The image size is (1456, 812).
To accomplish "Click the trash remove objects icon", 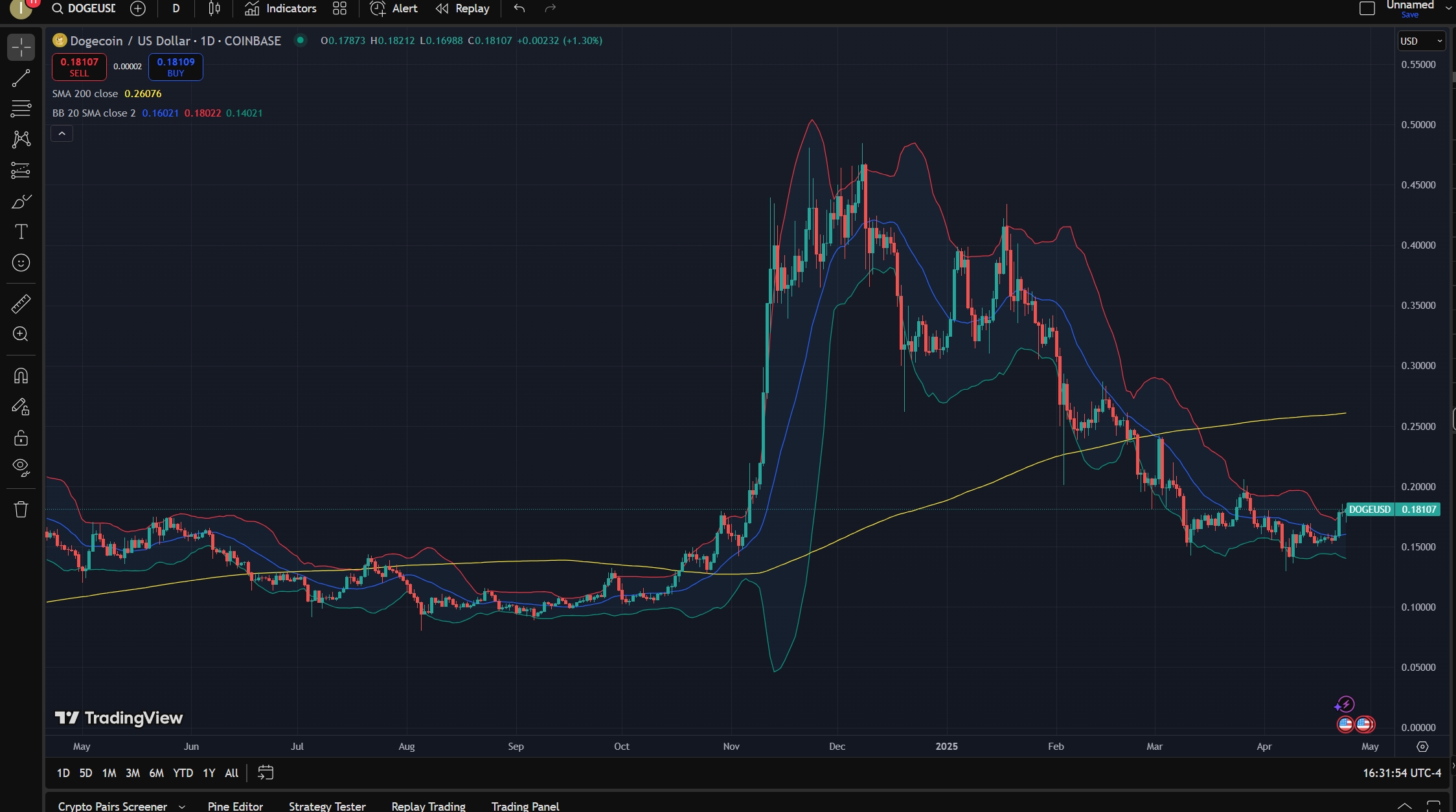I will 21,510.
